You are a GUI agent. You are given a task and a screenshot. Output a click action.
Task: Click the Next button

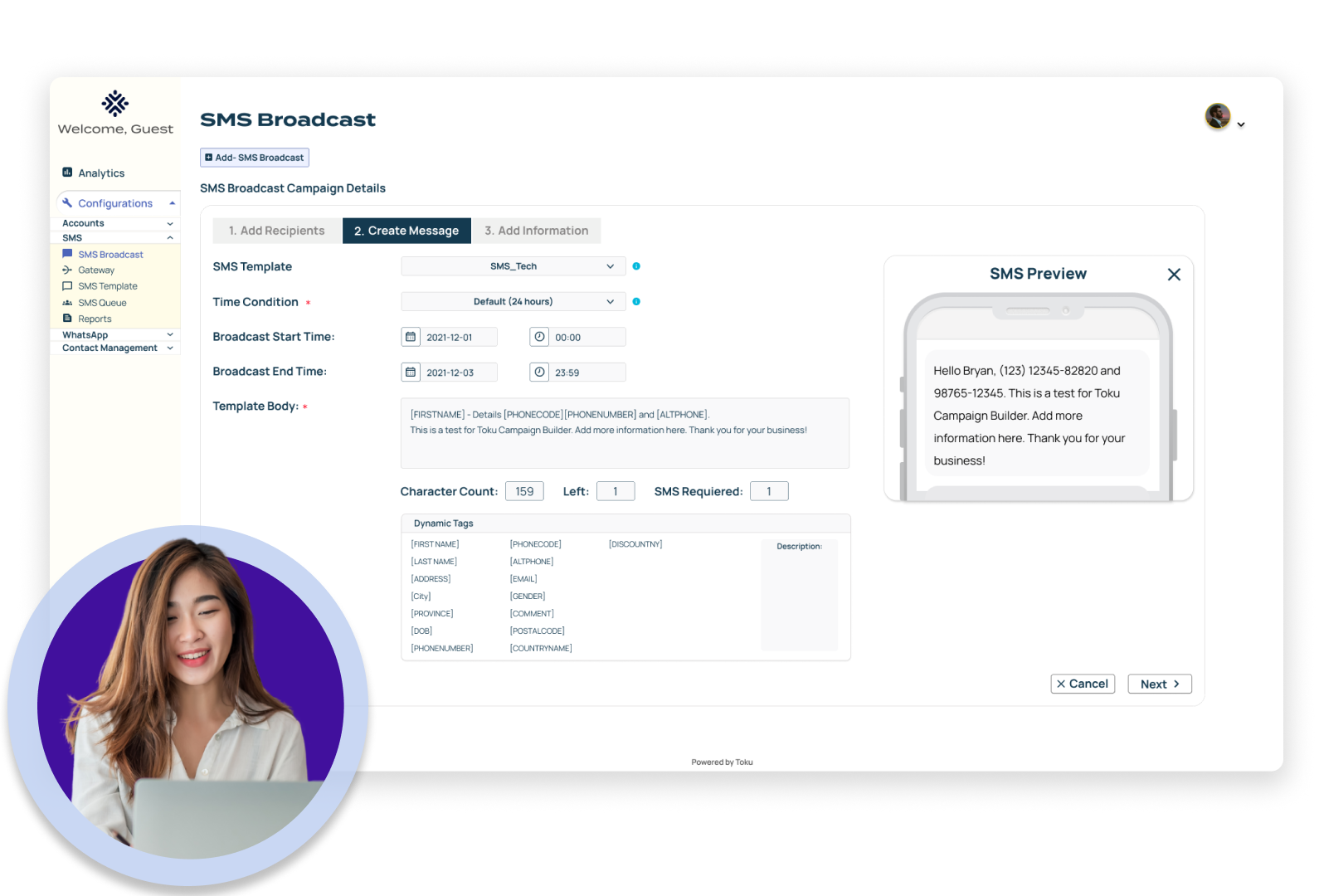(x=1159, y=684)
